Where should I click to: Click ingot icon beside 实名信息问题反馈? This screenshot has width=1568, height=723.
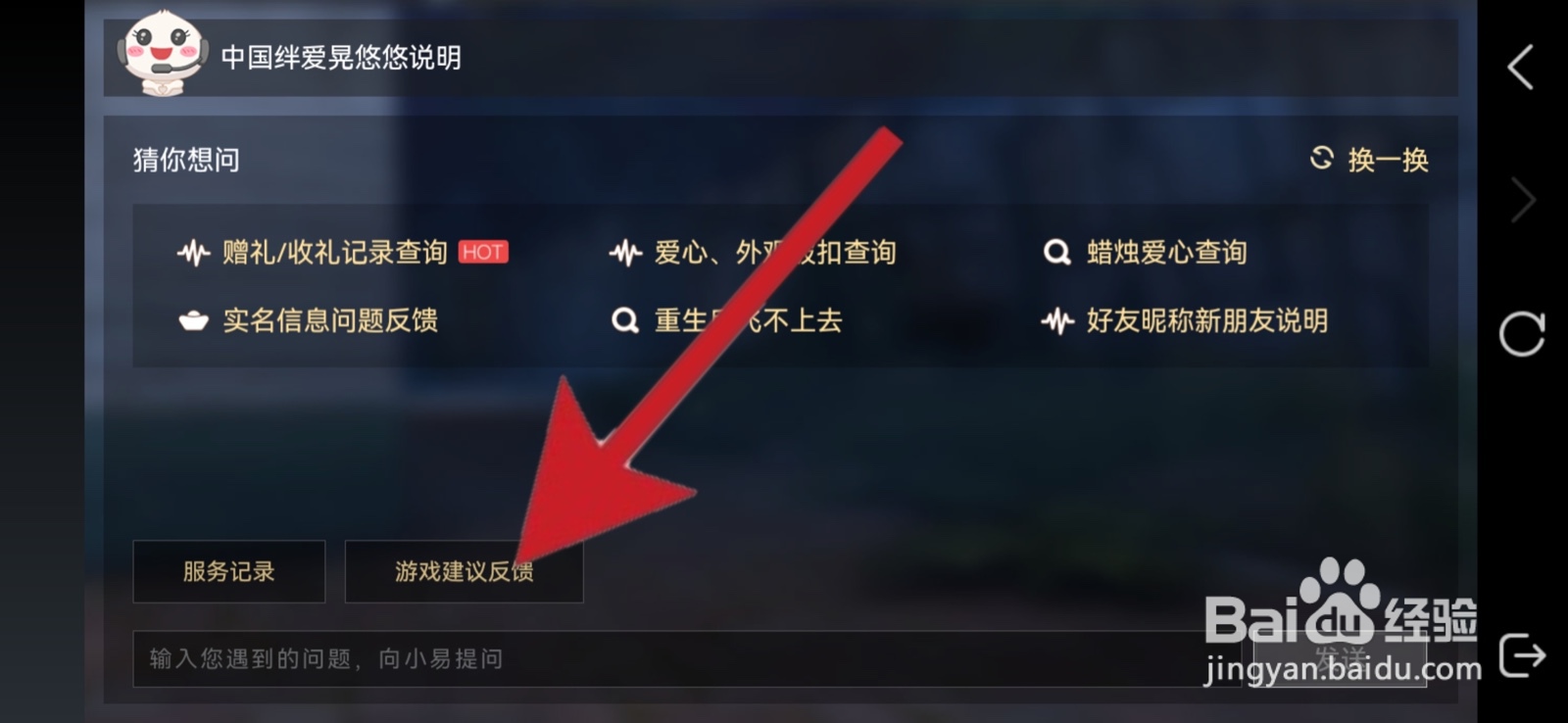(193, 320)
